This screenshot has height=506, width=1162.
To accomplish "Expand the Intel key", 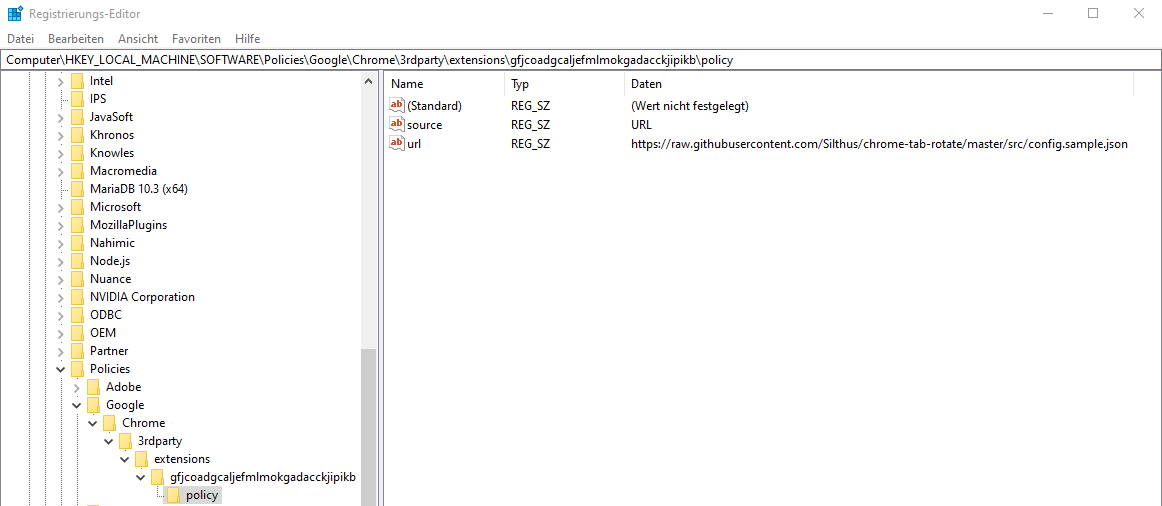I will [x=61, y=81].
